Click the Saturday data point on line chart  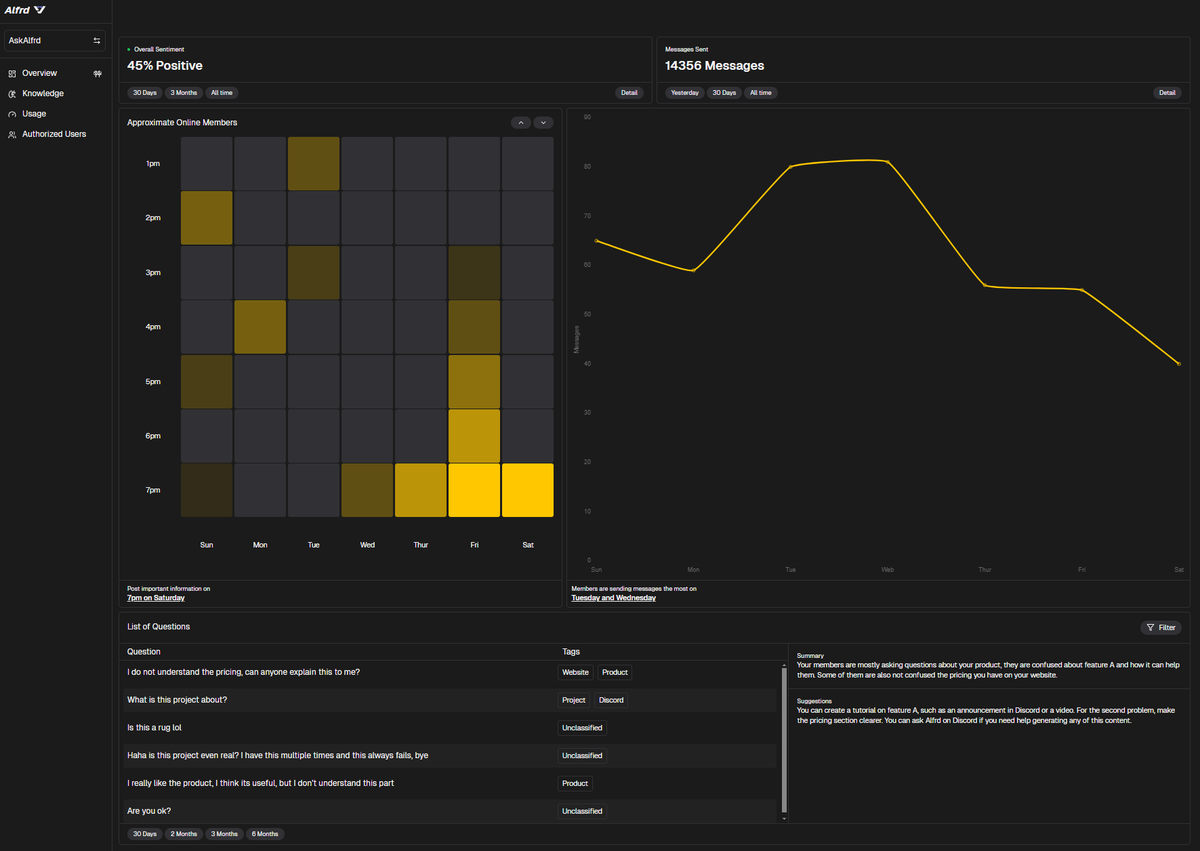(x=1179, y=364)
